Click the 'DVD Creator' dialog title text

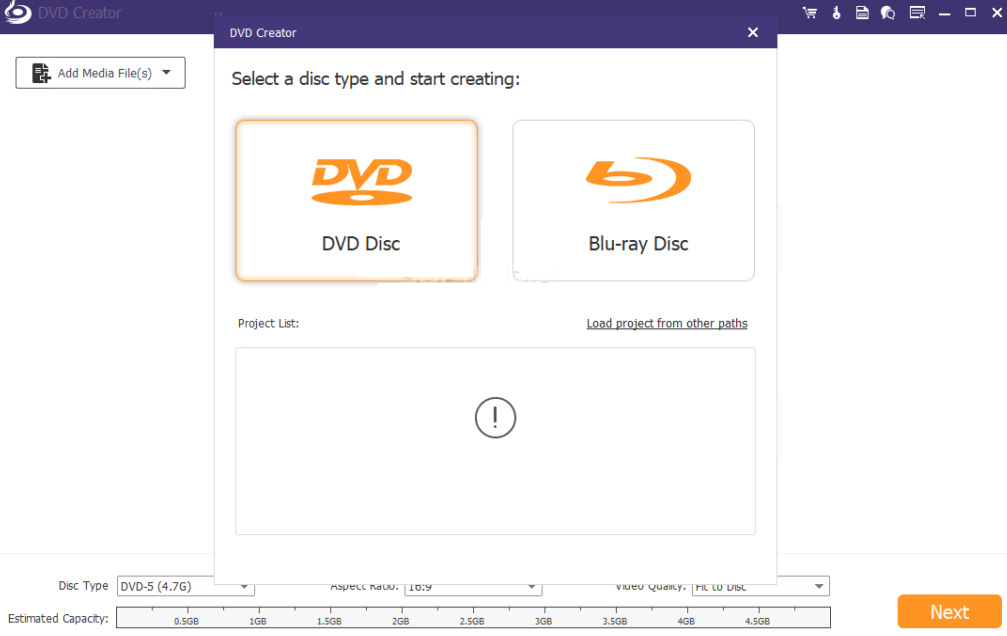263,33
